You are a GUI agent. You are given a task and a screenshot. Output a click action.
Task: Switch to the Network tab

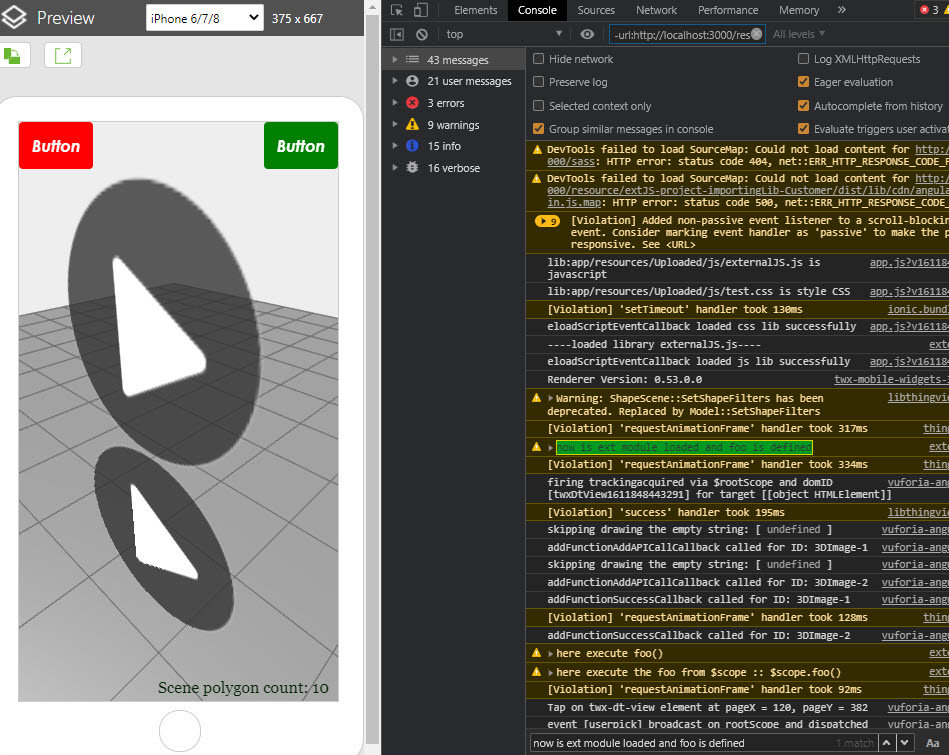click(x=656, y=10)
